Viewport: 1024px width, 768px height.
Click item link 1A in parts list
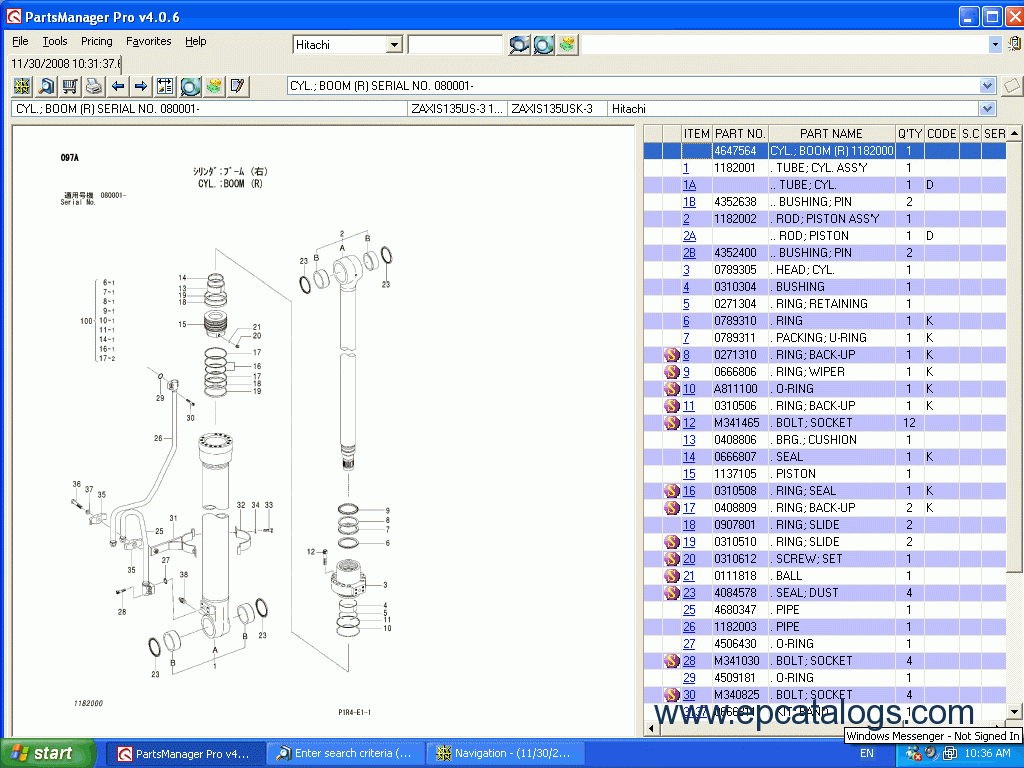[x=690, y=185]
